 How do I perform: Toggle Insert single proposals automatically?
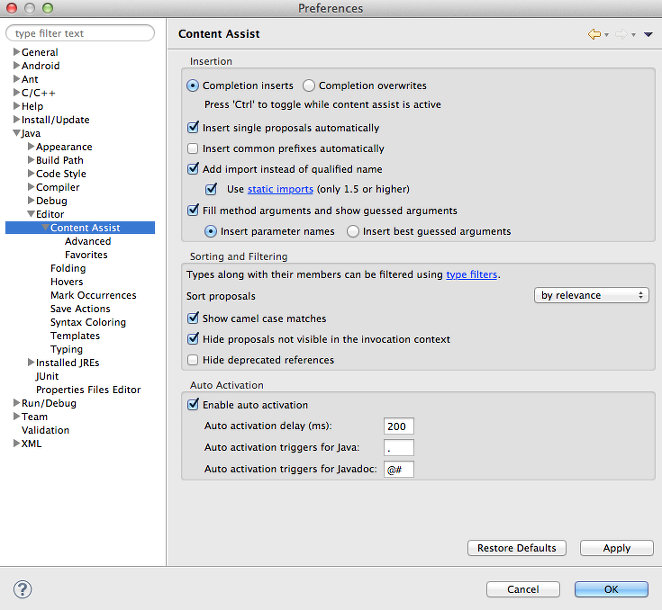193,127
